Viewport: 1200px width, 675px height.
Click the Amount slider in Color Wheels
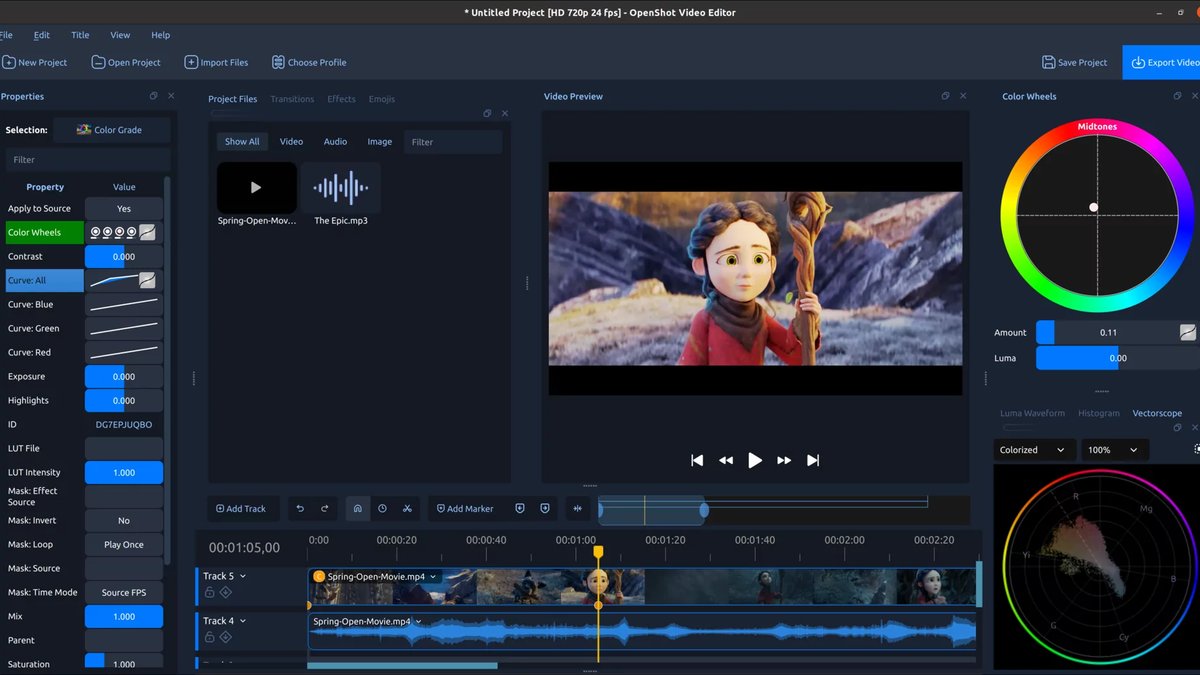(1107, 332)
